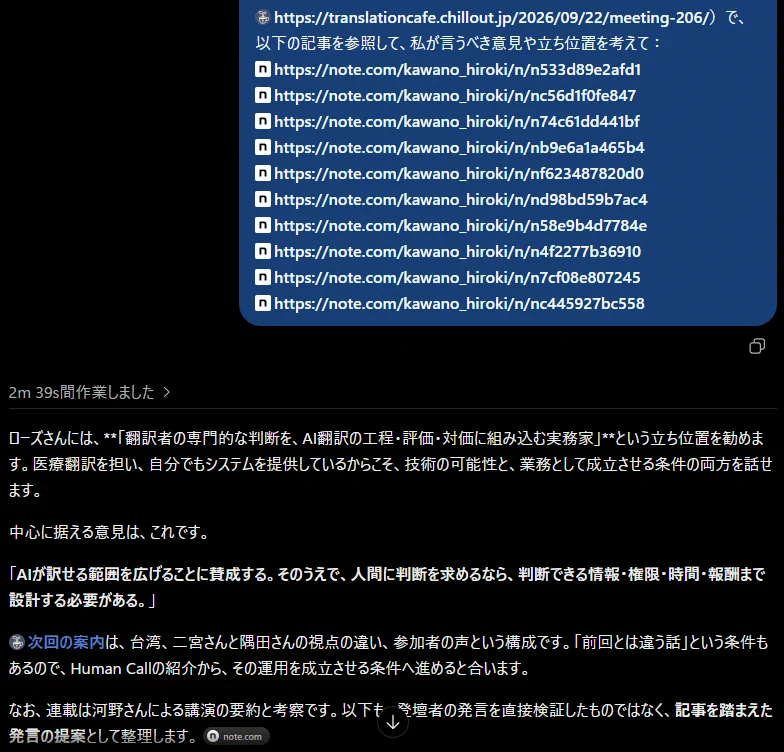Open note link ending nf623487820d0
This screenshot has width=784, height=752.
[x=459, y=174]
